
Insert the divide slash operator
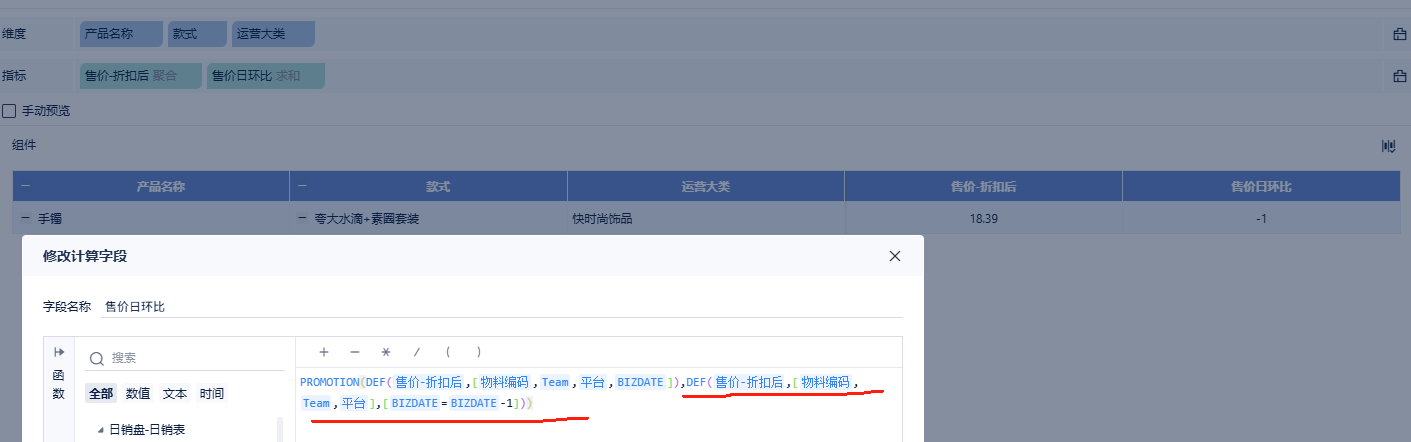(417, 352)
